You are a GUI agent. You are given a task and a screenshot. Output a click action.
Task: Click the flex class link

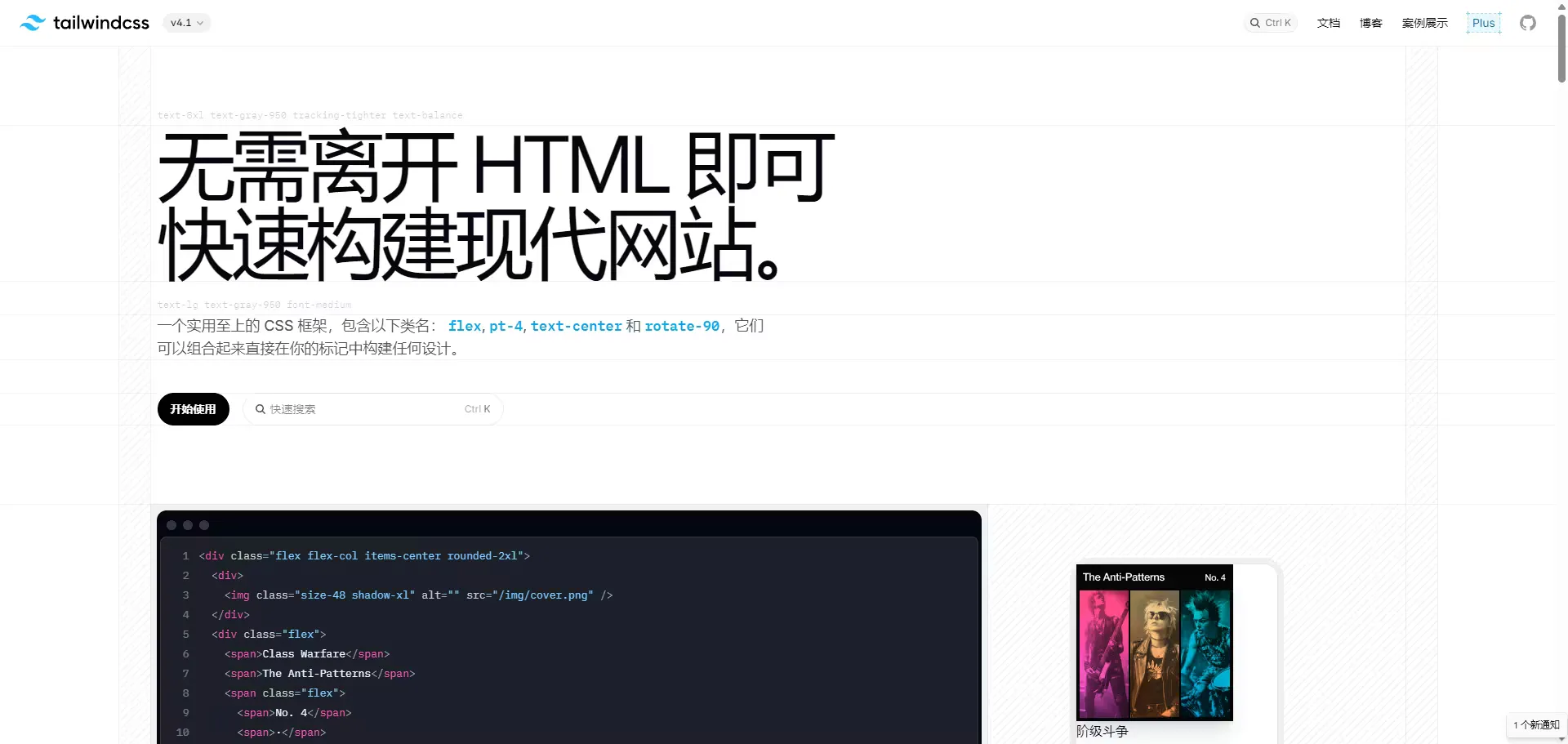click(465, 326)
